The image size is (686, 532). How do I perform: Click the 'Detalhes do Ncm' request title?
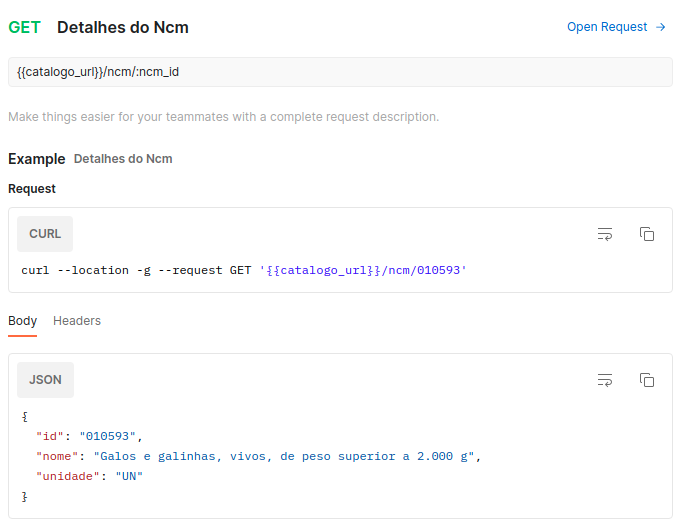pyautogui.click(x=123, y=27)
